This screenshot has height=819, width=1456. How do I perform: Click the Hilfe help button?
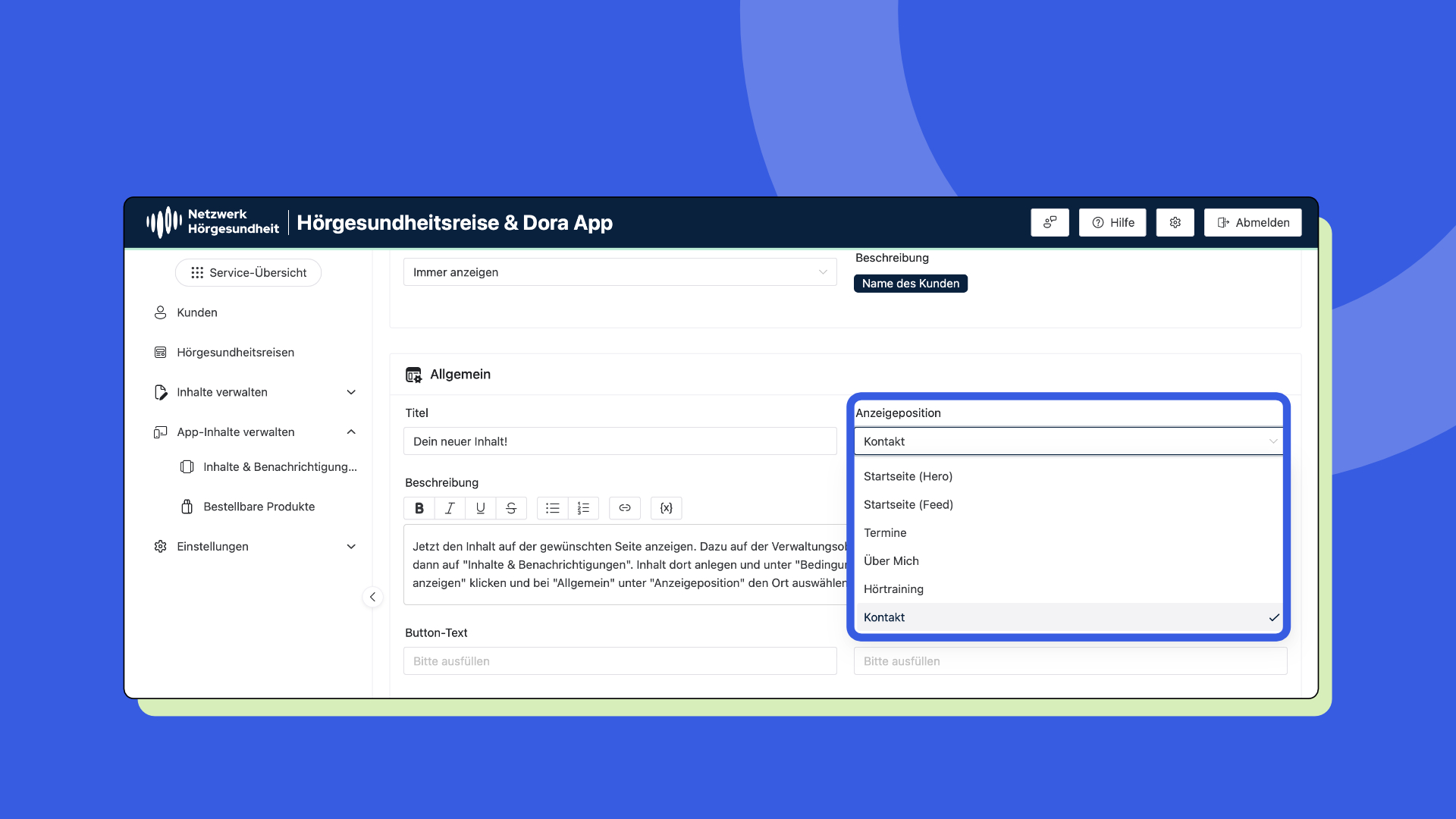point(1112,222)
